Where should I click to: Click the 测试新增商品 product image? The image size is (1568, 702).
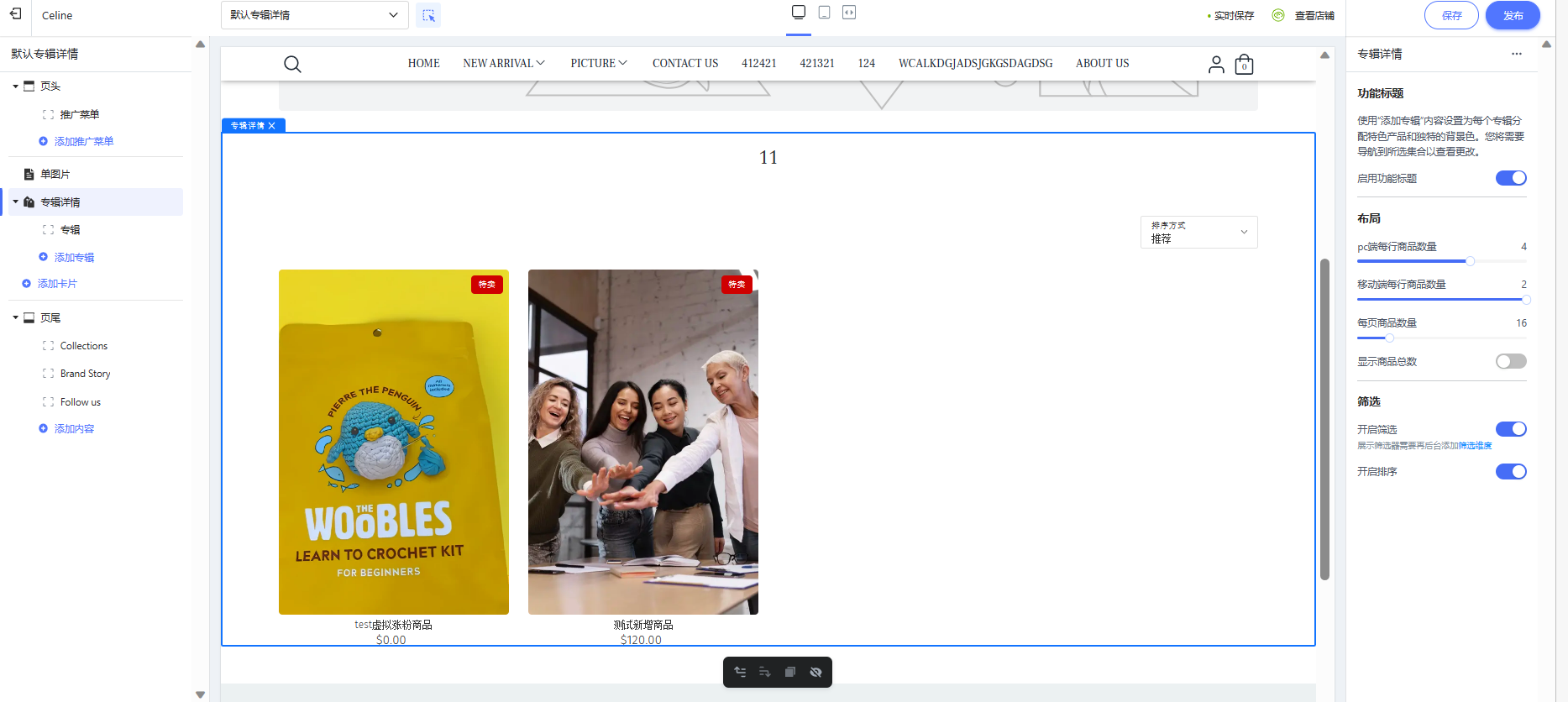click(643, 442)
